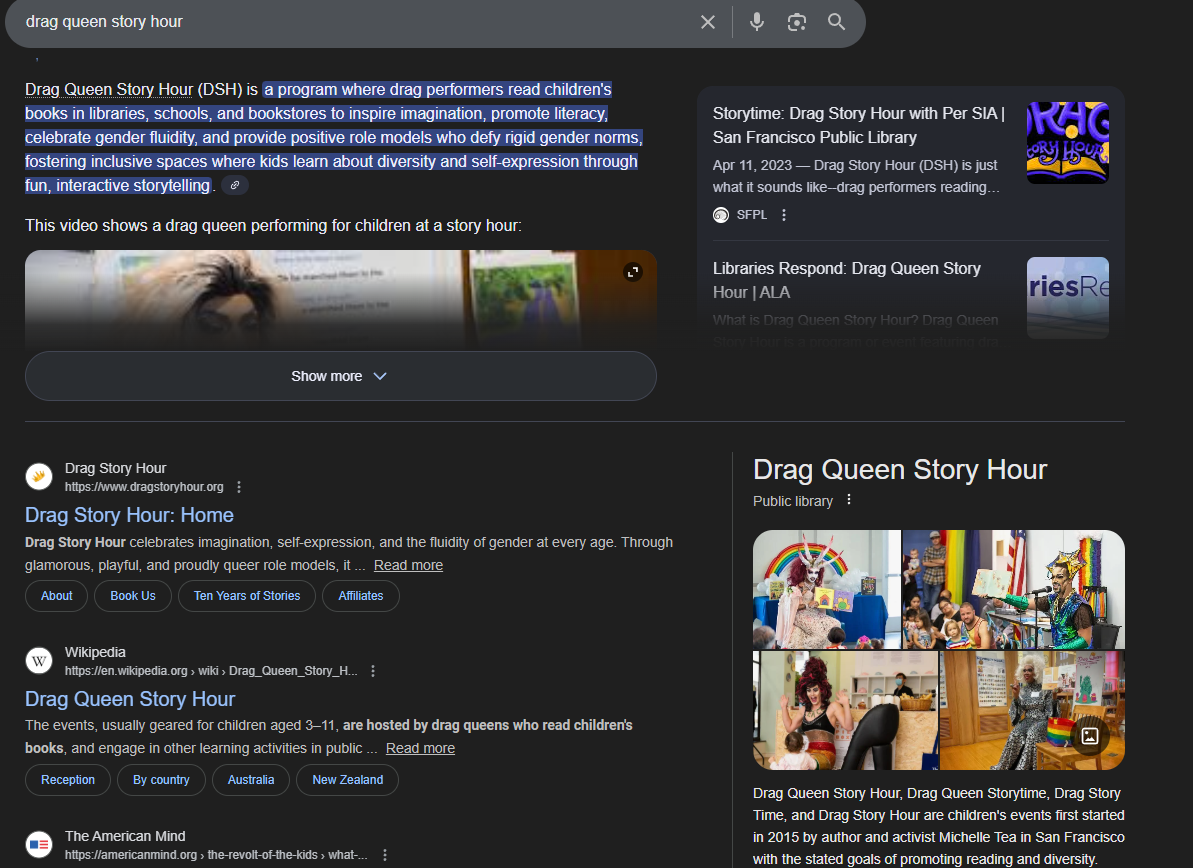The image size is (1193, 868).
Task: Open three-dot menu next to SFPL source
Action: pyautogui.click(x=784, y=215)
